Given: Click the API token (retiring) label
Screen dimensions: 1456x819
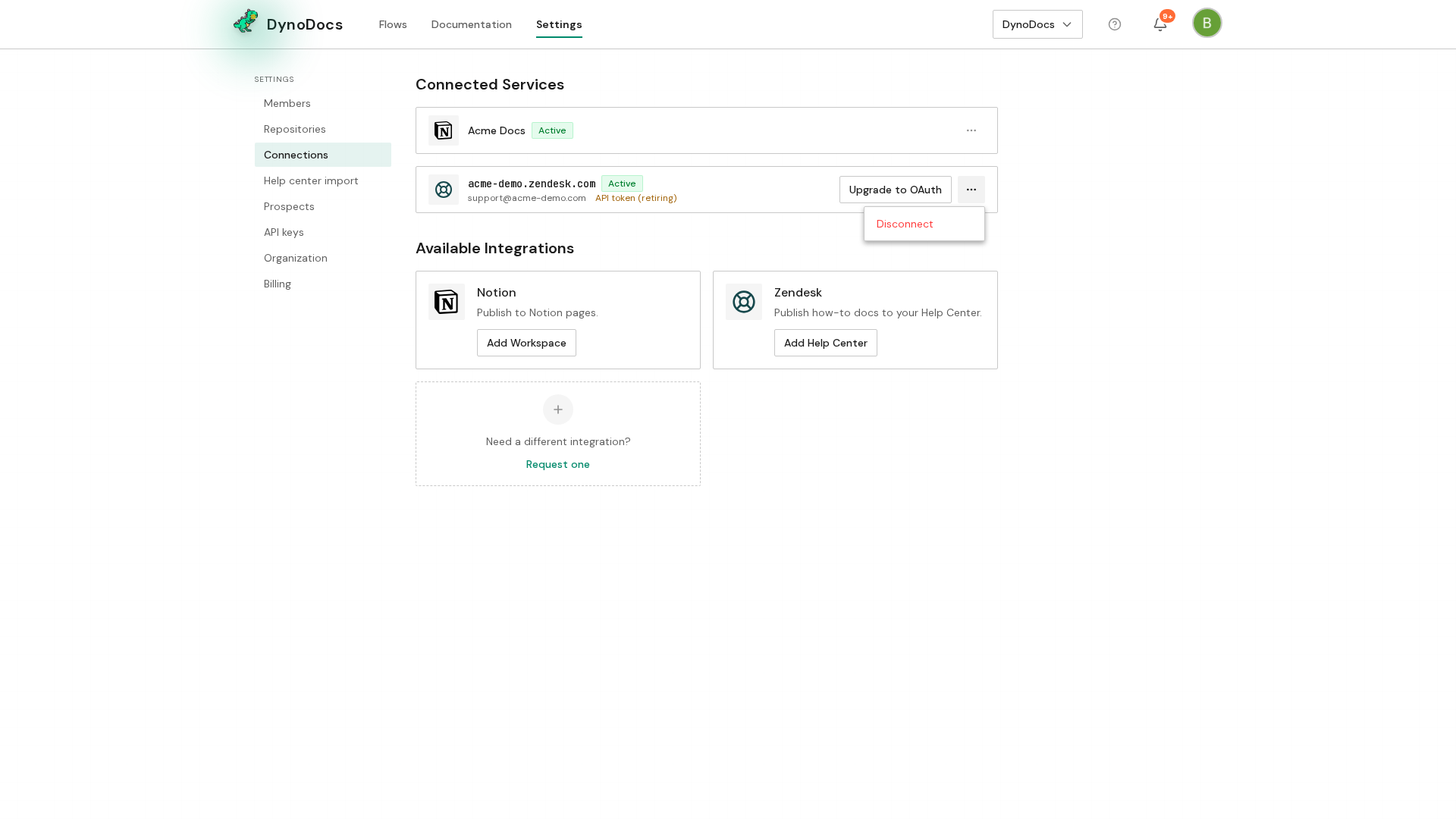Looking at the screenshot, I should (x=636, y=198).
